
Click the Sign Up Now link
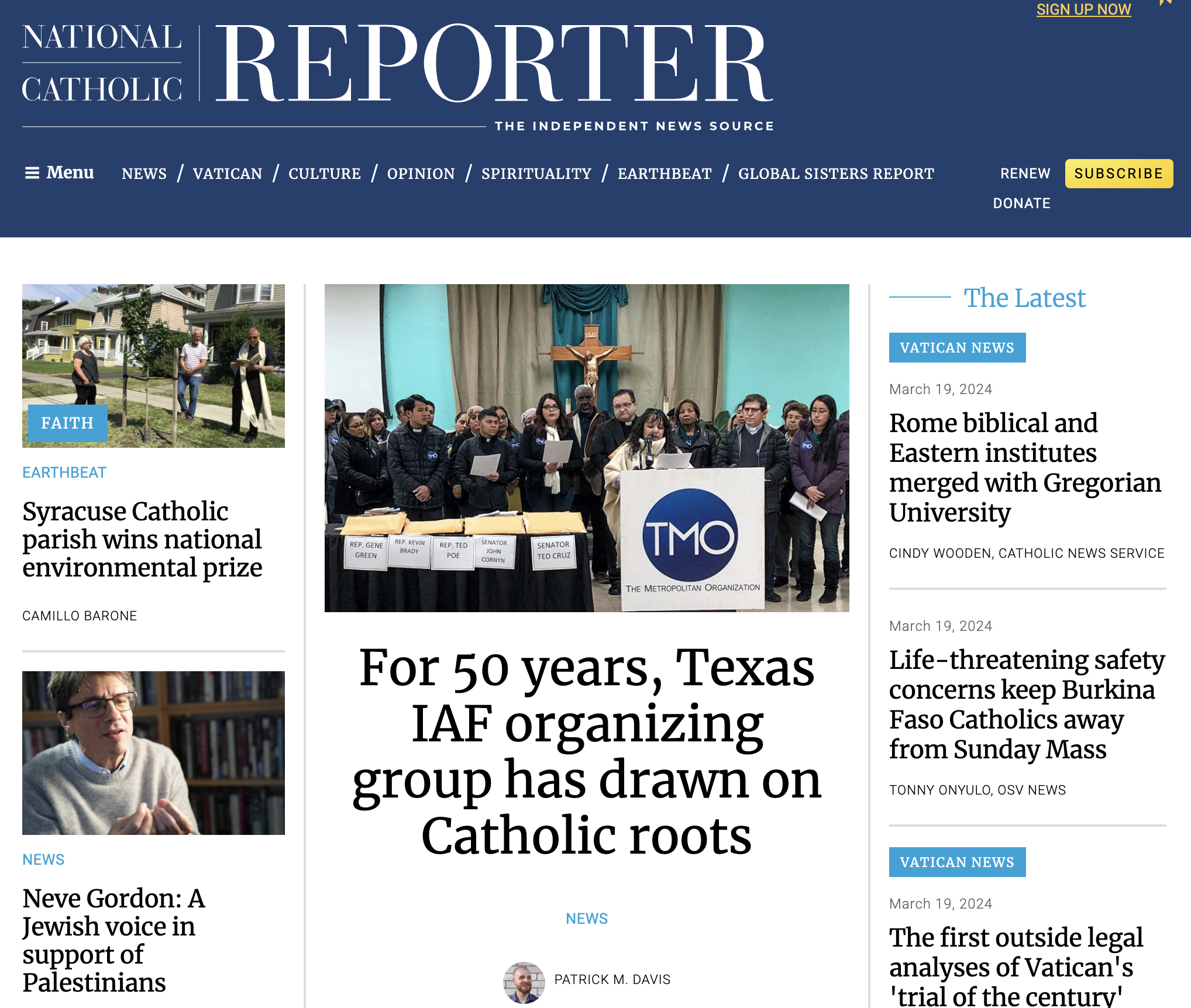pyautogui.click(x=1083, y=9)
